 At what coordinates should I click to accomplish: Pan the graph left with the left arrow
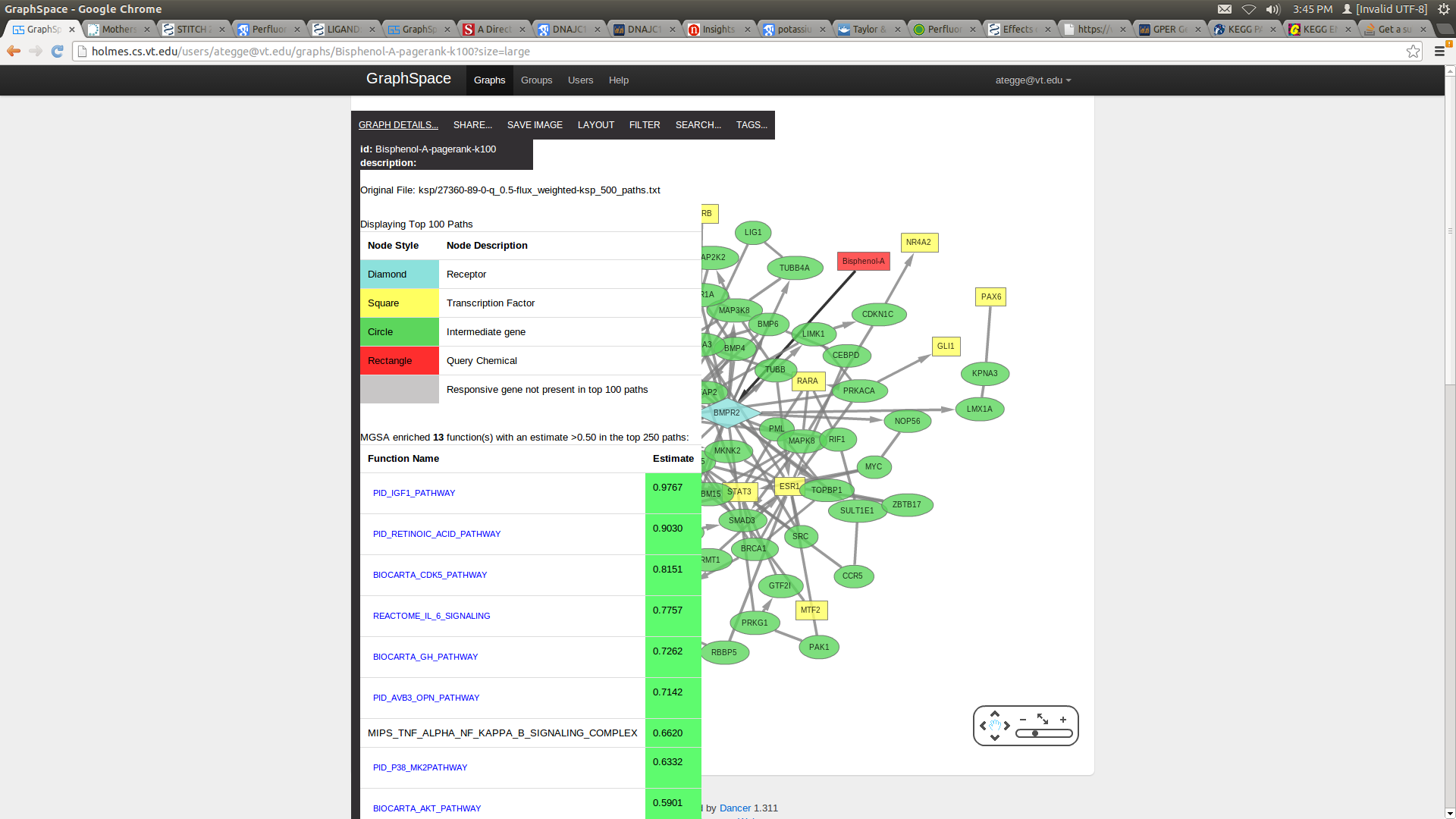(x=983, y=726)
